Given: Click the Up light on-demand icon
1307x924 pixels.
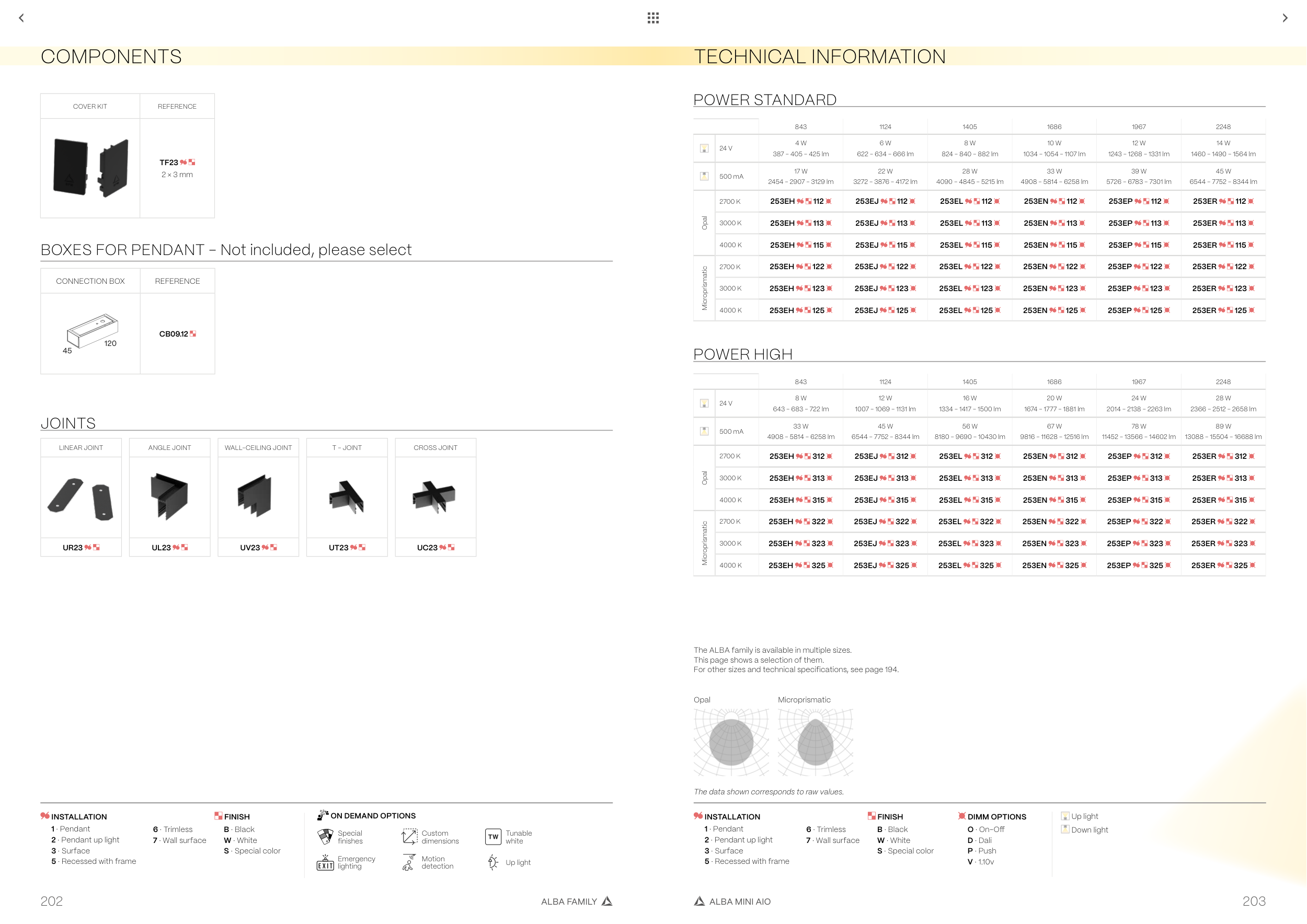Looking at the screenshot, I should pos(493,862).
